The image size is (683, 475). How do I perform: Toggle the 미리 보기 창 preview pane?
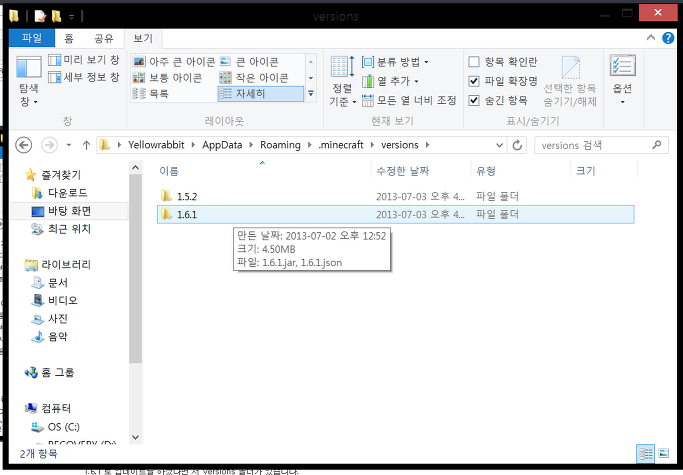[84, 60]
